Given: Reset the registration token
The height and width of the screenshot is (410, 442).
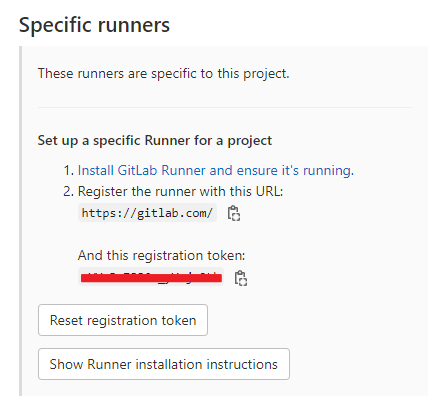Looking at the screenshot, I should pyautogui.click(x=123, y=320).
